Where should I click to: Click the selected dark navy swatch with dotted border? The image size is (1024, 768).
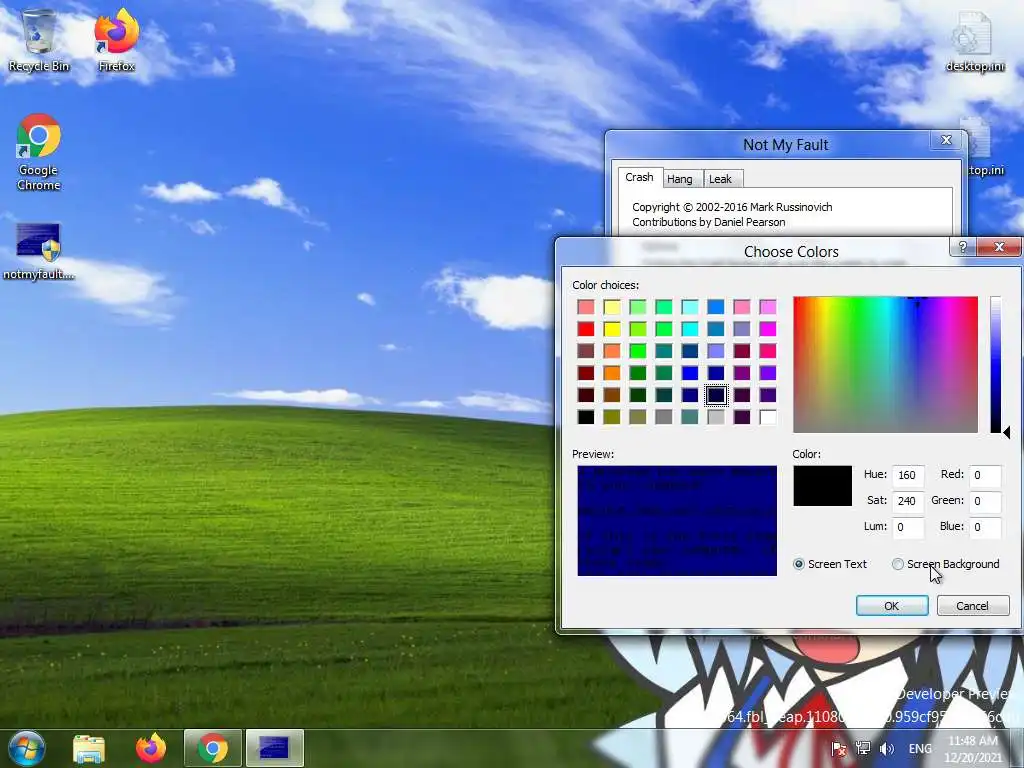point(716,394)
